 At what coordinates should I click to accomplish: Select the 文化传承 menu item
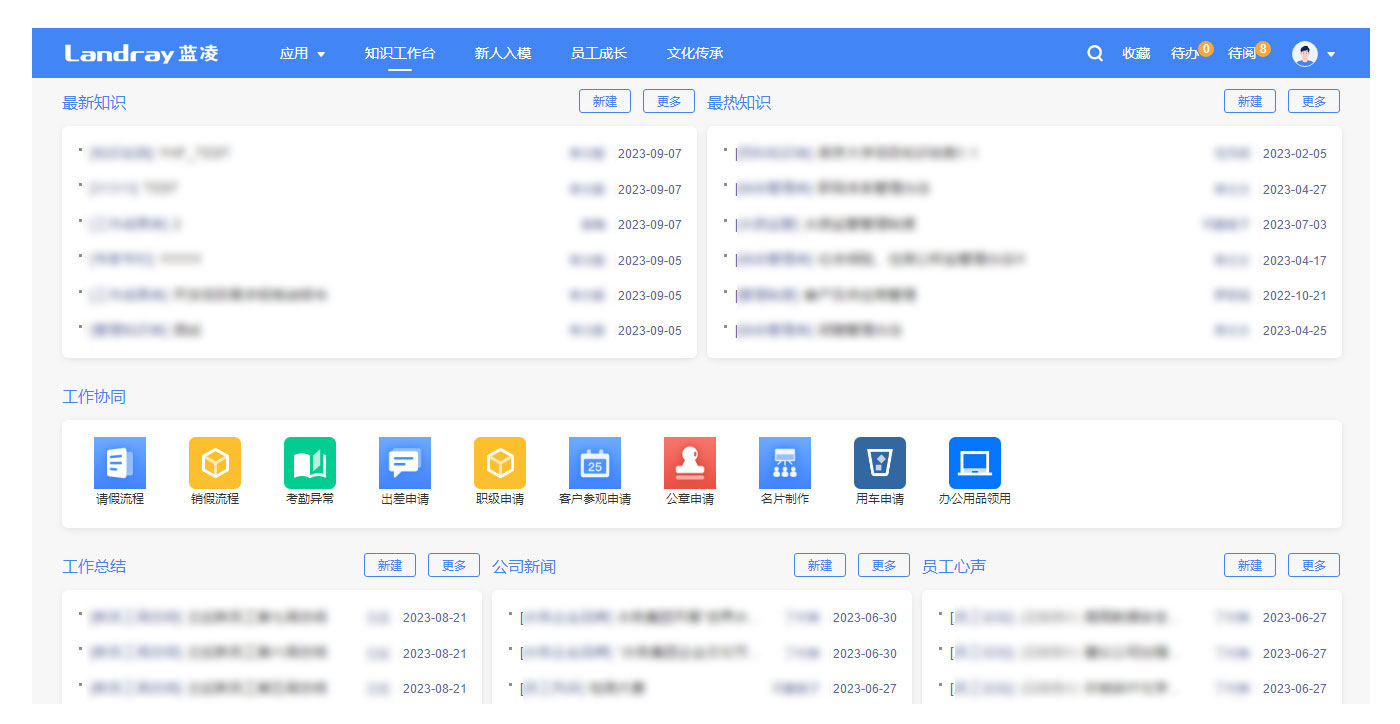[695, 53]
